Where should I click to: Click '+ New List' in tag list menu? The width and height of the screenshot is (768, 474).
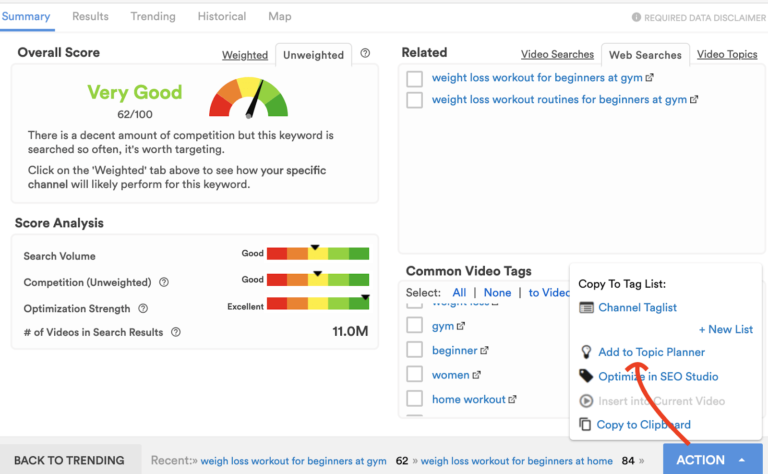[725, 329]
